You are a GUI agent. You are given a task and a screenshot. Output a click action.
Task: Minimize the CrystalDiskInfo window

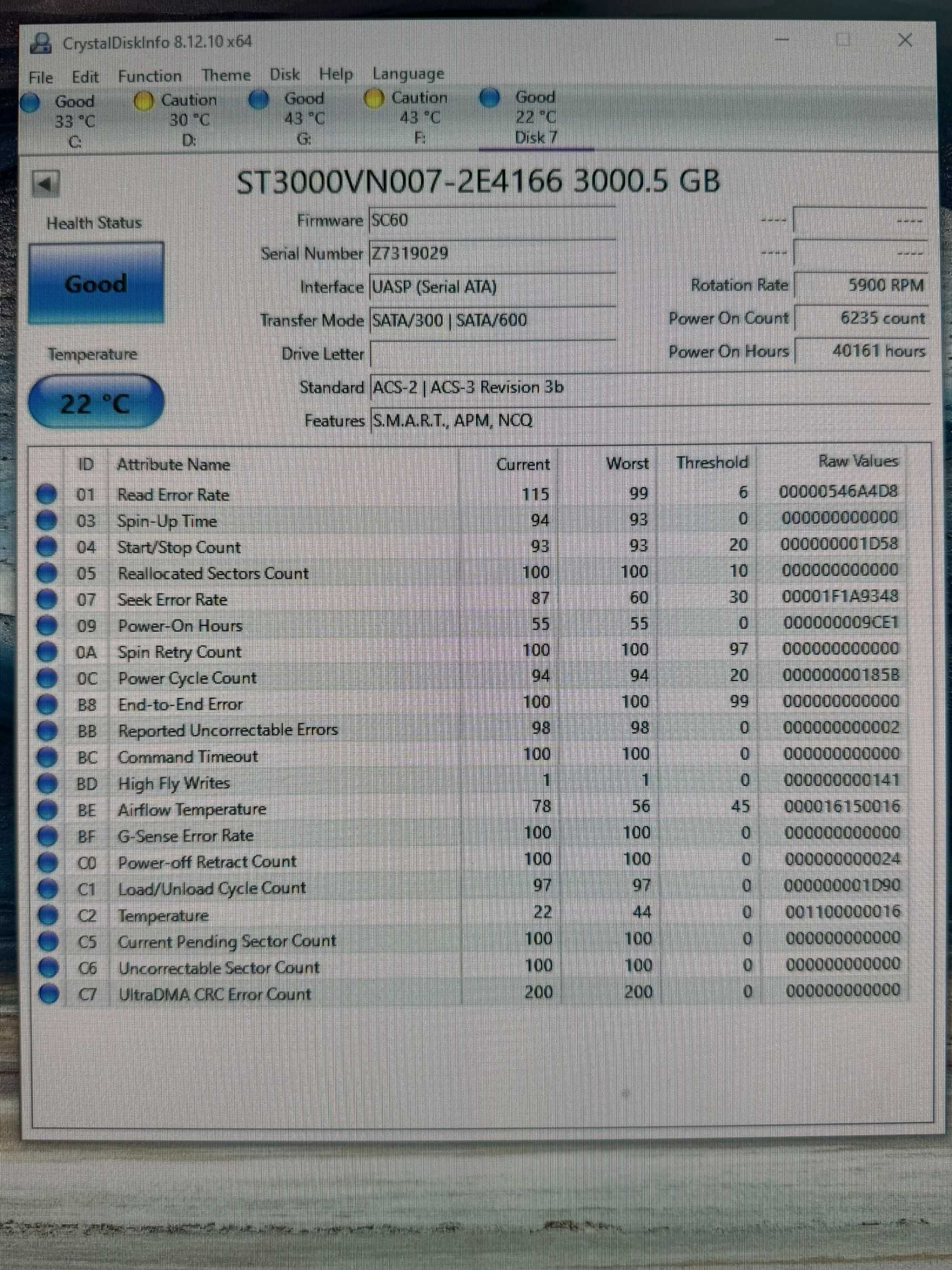(x=782, y=40)
